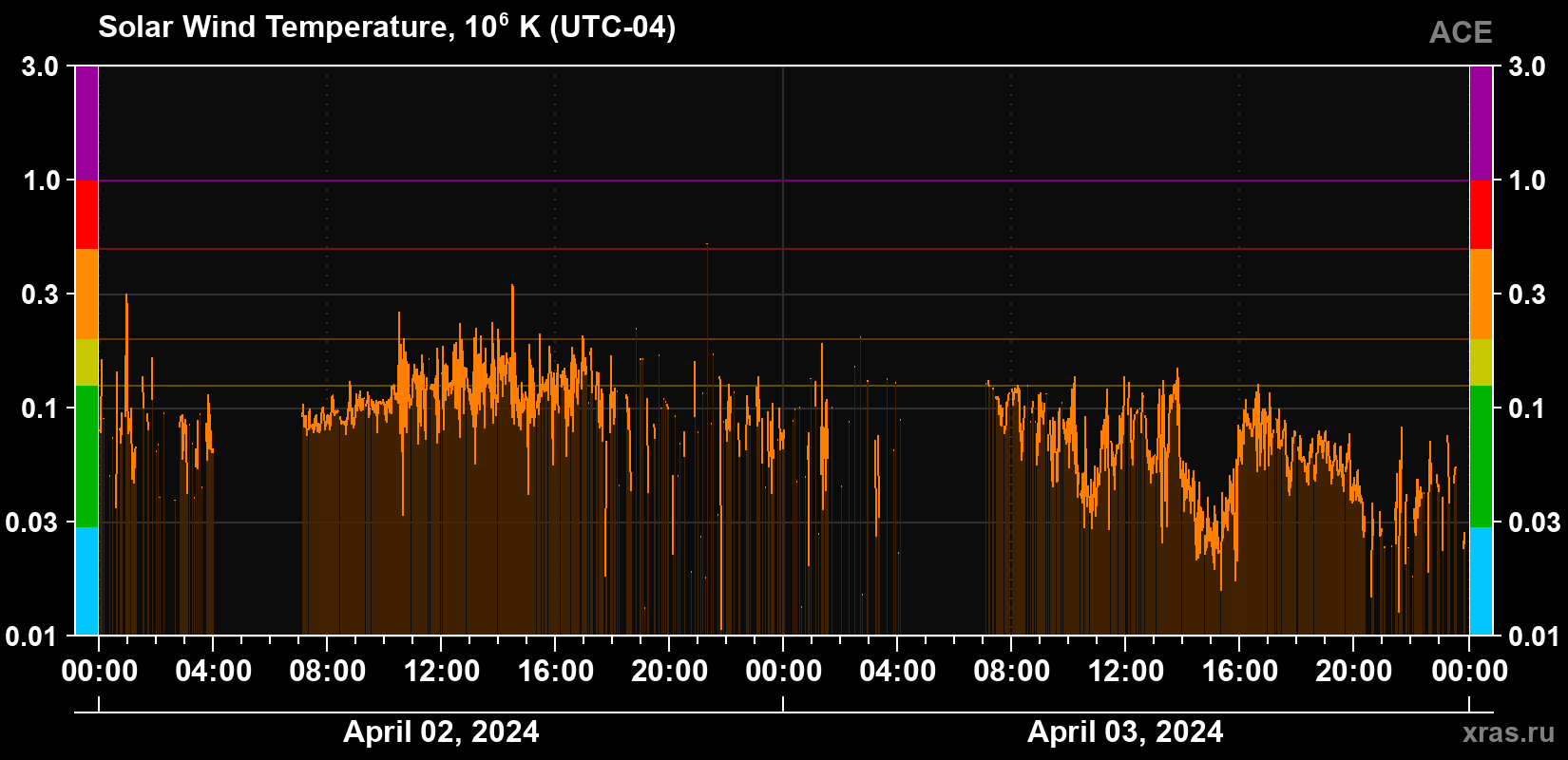The width and height of the screenshot is (1568, 760).
Task: Select the green band on the left color scale
Action: click(86, 456)
